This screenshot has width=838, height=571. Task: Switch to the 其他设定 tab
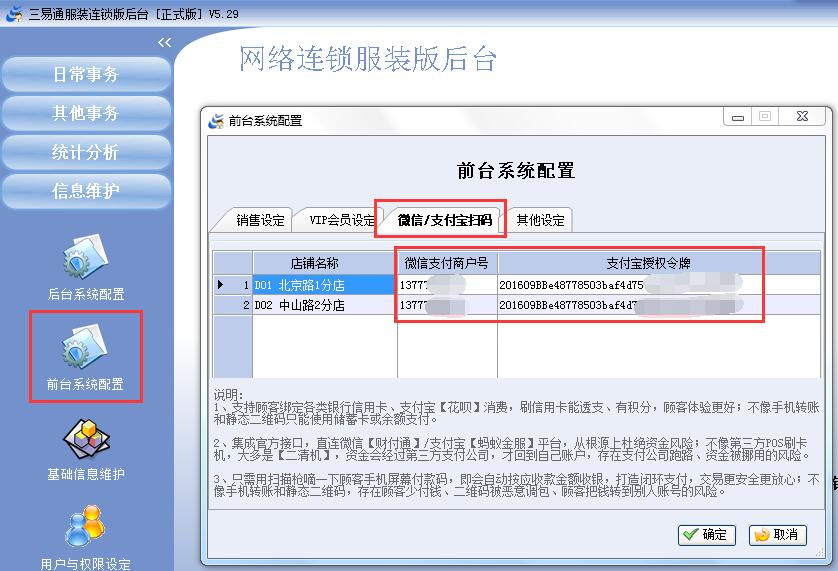click(x=540, y=220)
